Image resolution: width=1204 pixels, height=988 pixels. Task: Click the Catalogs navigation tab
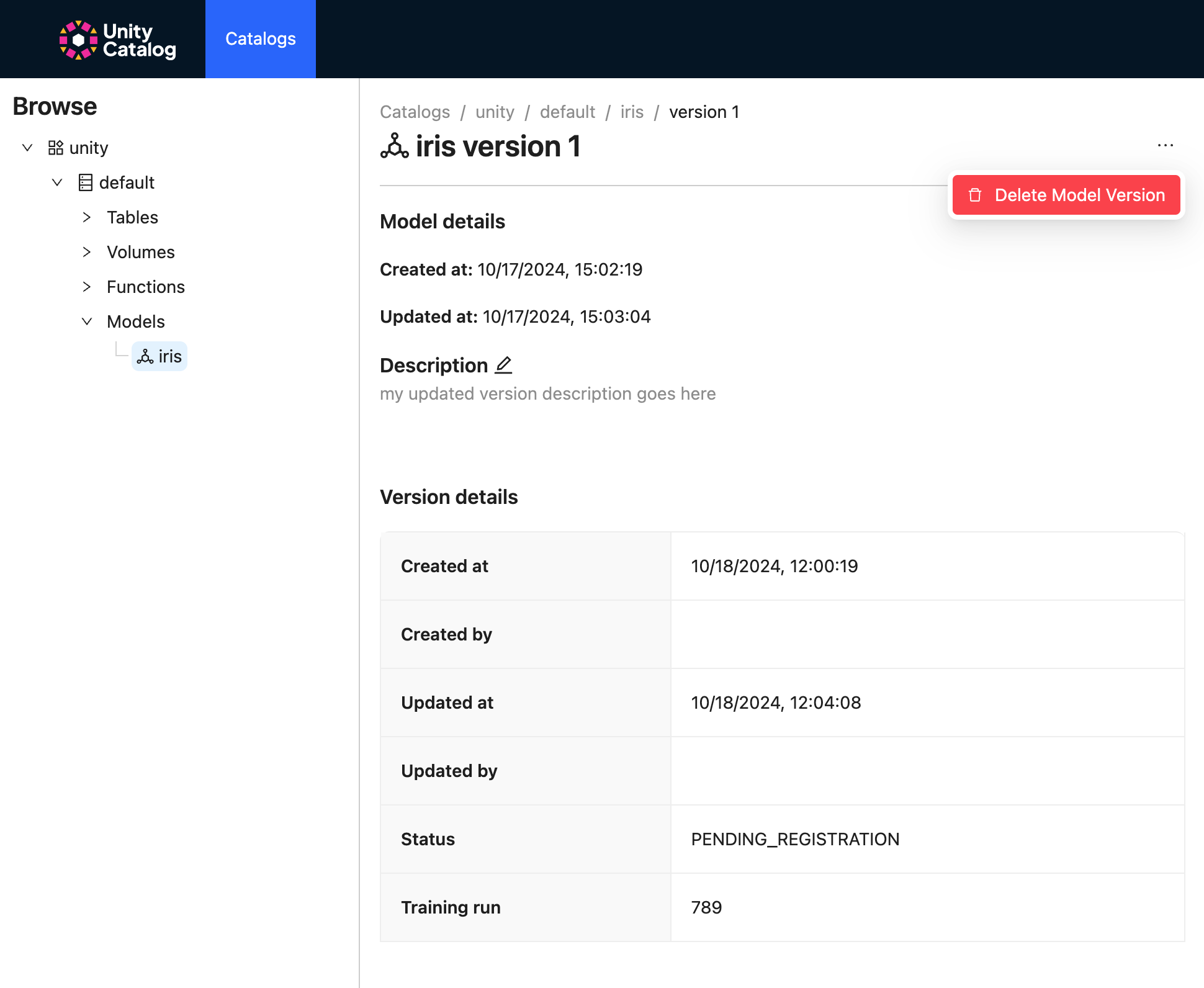coord(261,39)
